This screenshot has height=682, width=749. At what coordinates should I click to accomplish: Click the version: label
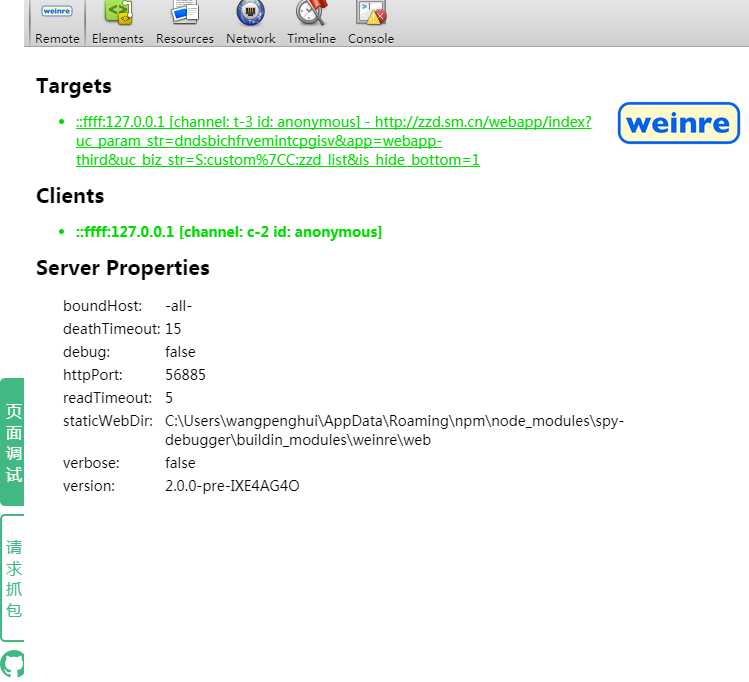(89, 486)
